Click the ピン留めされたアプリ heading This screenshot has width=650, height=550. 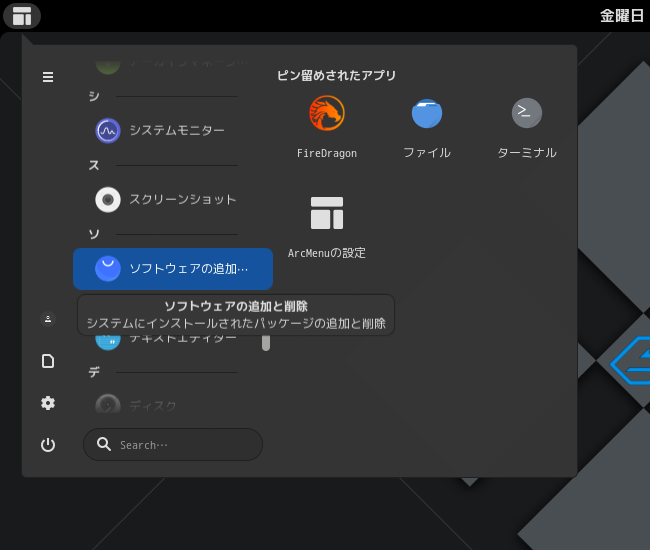pyautogui.click(x=336, y=75)
